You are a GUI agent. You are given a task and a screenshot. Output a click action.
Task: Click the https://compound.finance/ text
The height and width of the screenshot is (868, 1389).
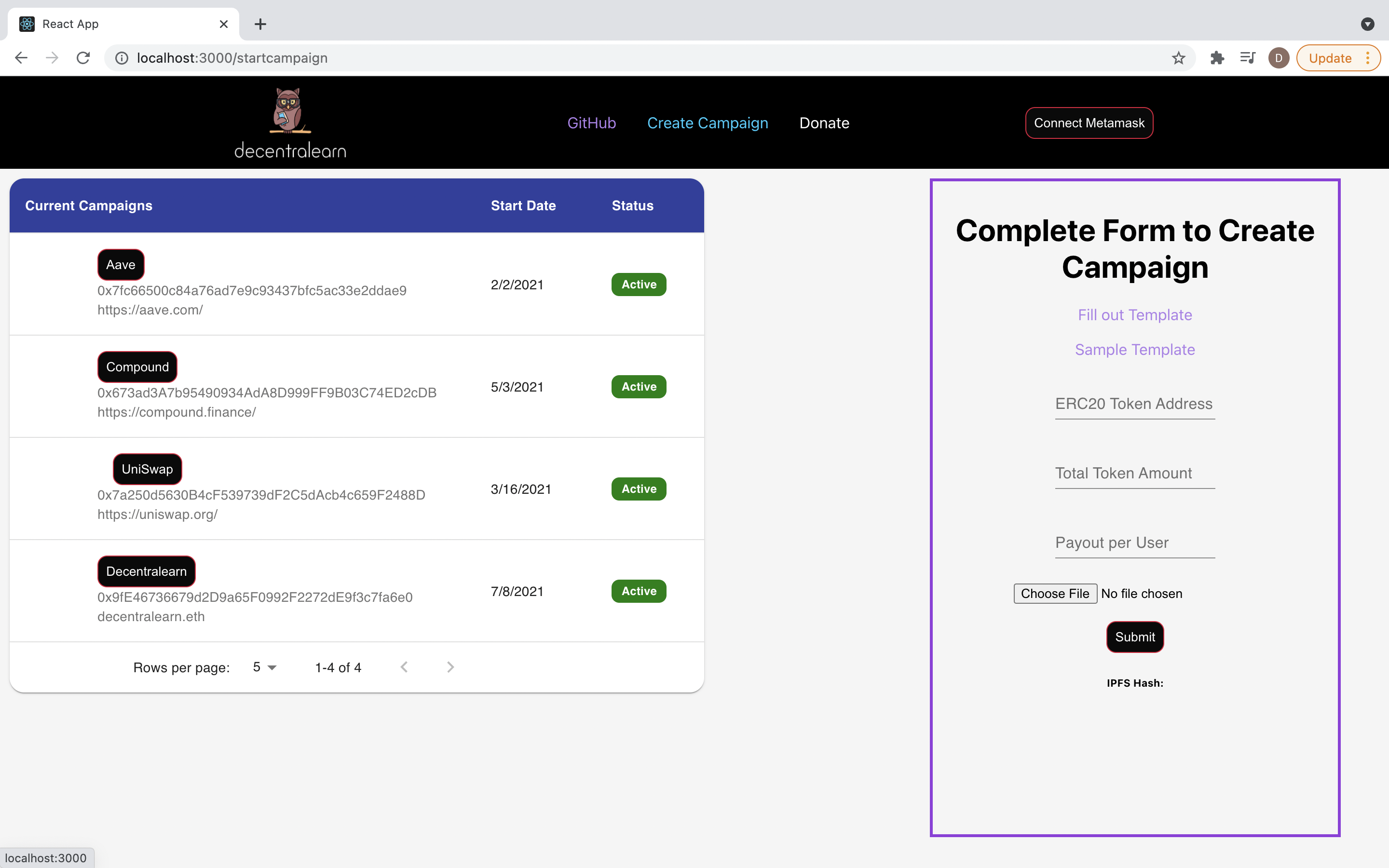177,412
